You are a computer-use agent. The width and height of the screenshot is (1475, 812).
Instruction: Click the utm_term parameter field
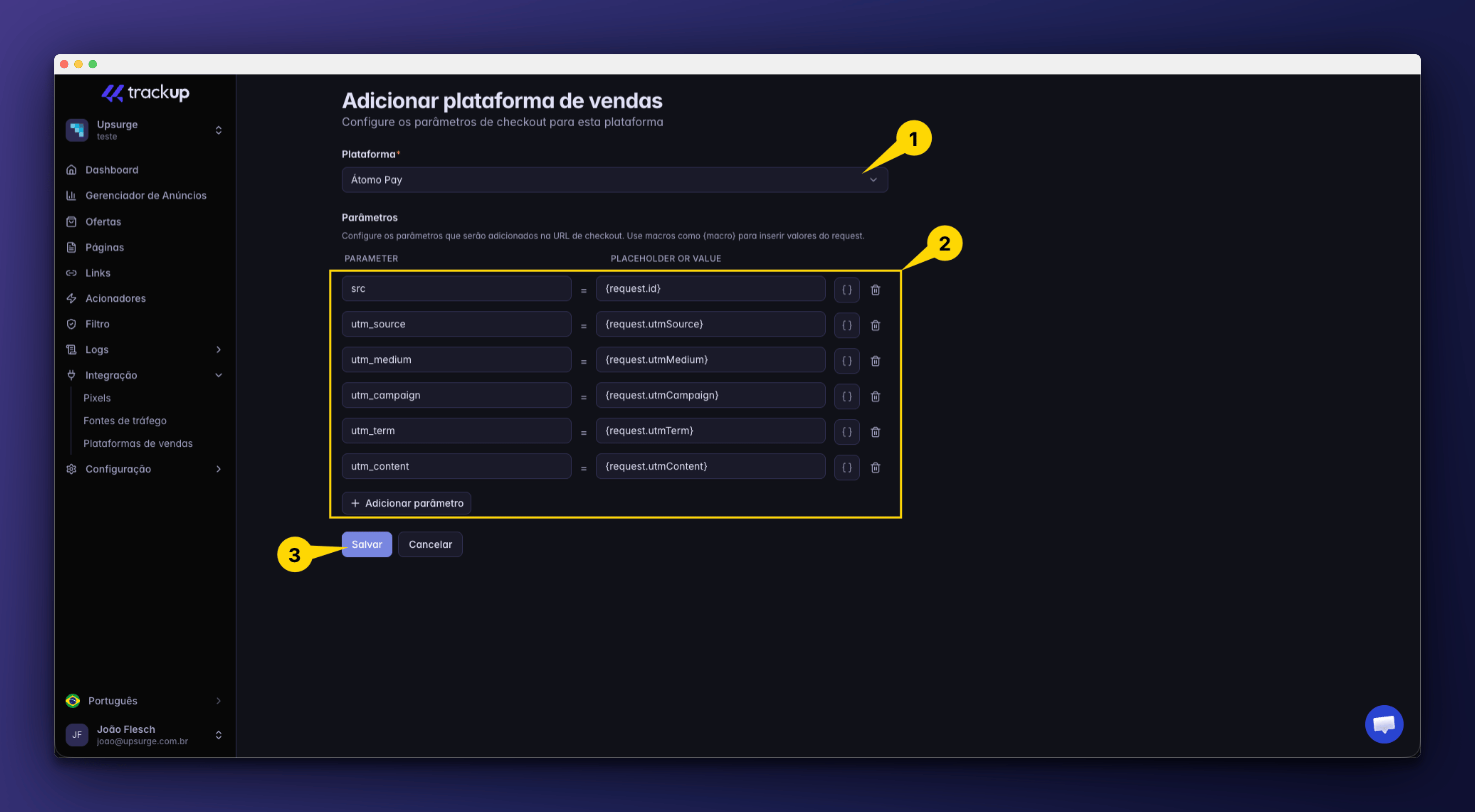tap(456, 430)
